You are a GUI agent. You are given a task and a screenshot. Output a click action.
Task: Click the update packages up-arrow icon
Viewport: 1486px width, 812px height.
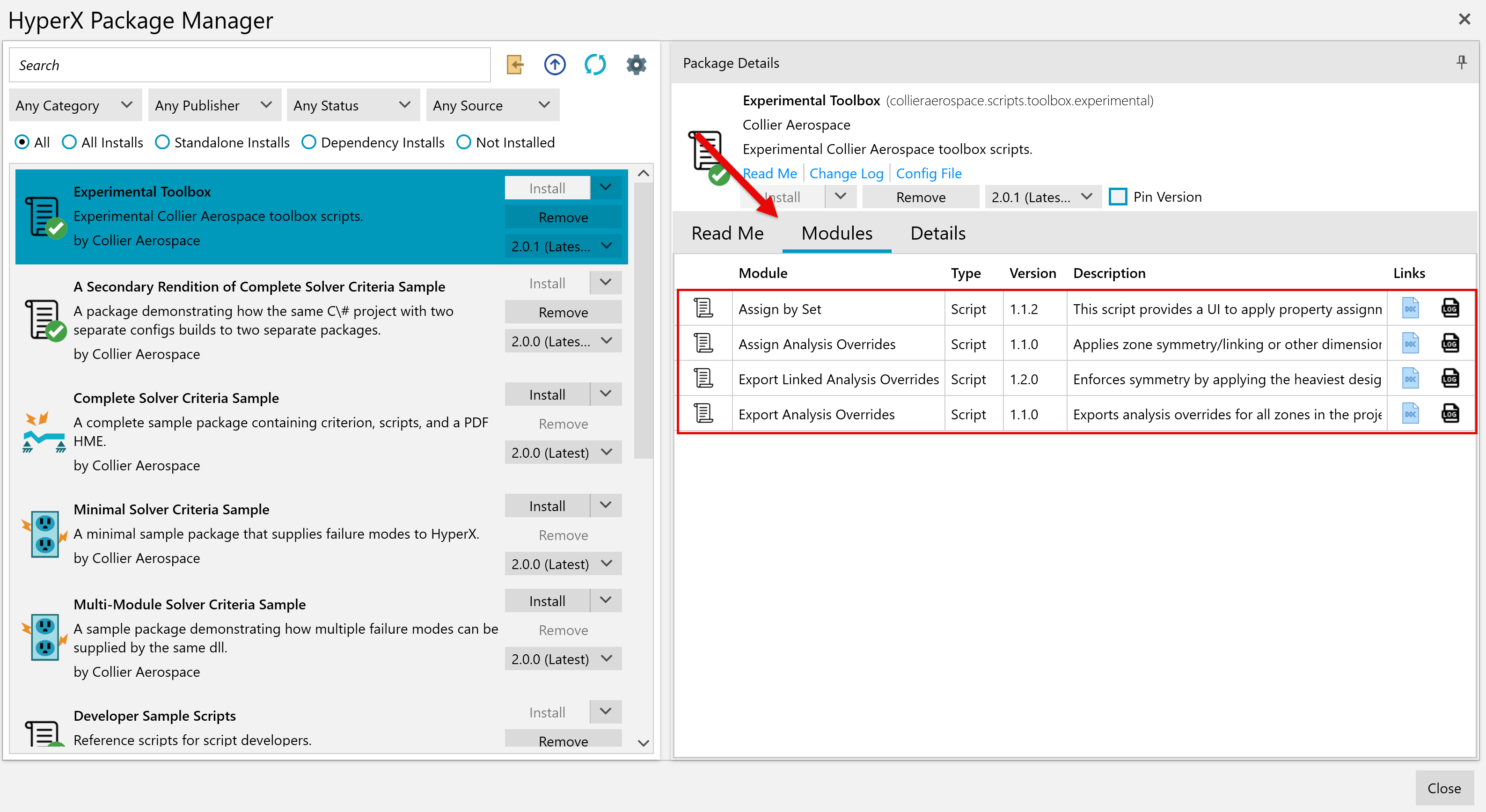tap(555, 65)
